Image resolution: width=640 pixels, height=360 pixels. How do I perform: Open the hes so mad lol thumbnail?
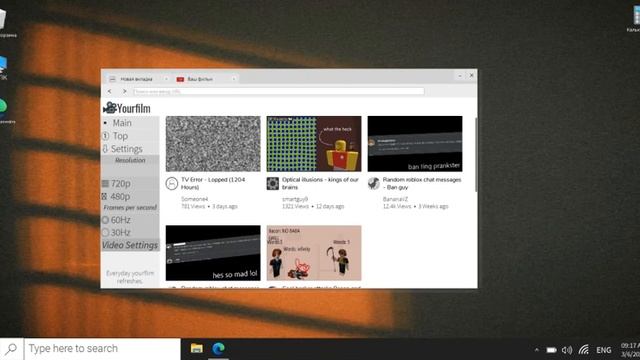coord(213,253)
